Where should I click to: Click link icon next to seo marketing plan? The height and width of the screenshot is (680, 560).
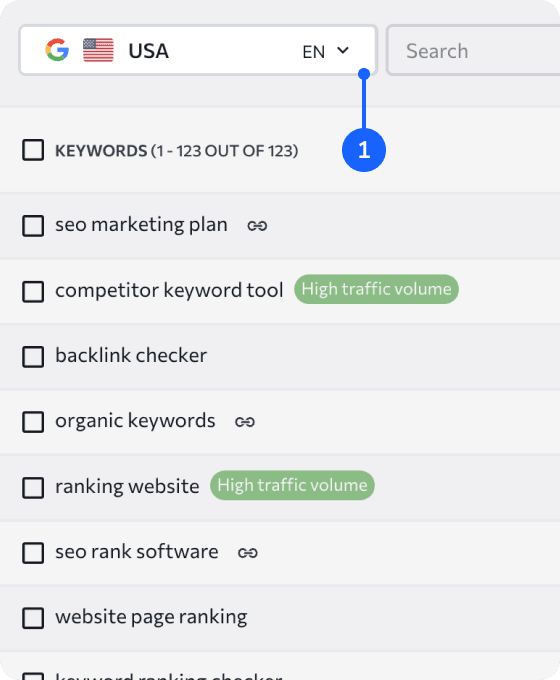(x=257, y=226)
